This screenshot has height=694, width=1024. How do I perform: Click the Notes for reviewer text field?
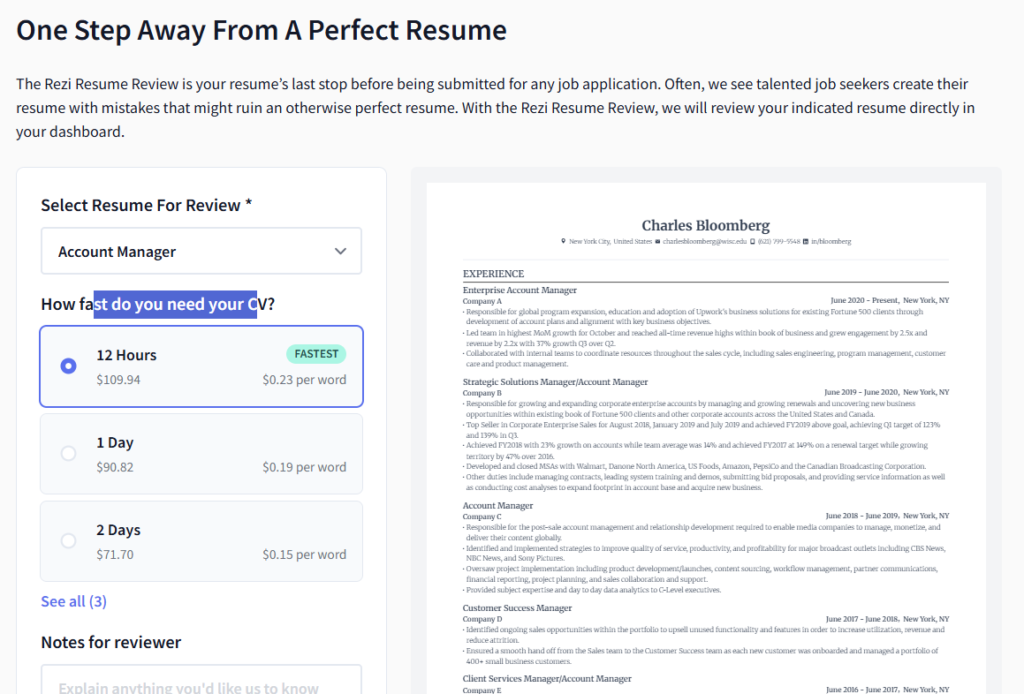point(201,685)
